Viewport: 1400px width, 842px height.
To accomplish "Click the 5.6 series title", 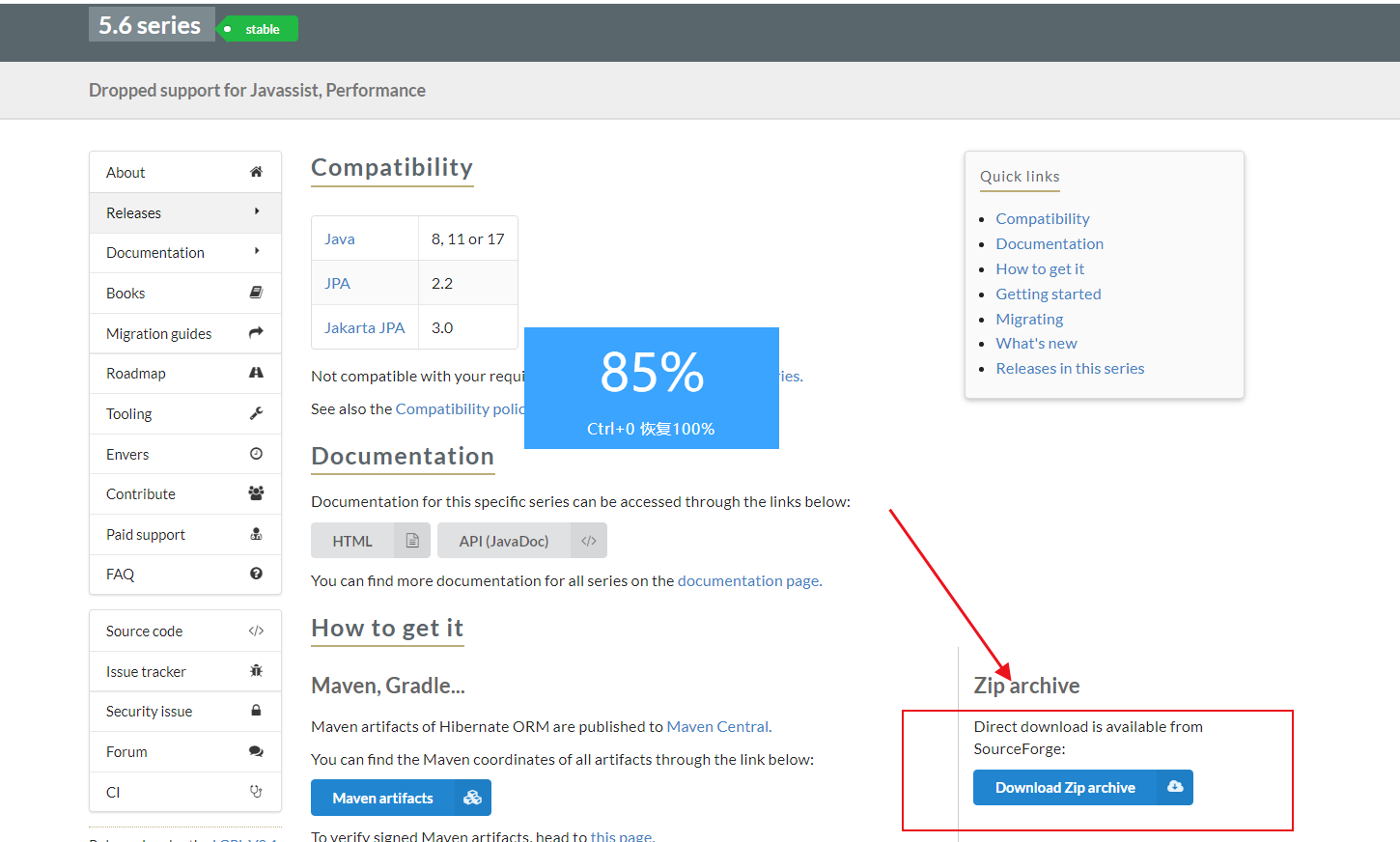I will [x=151, y=25].
